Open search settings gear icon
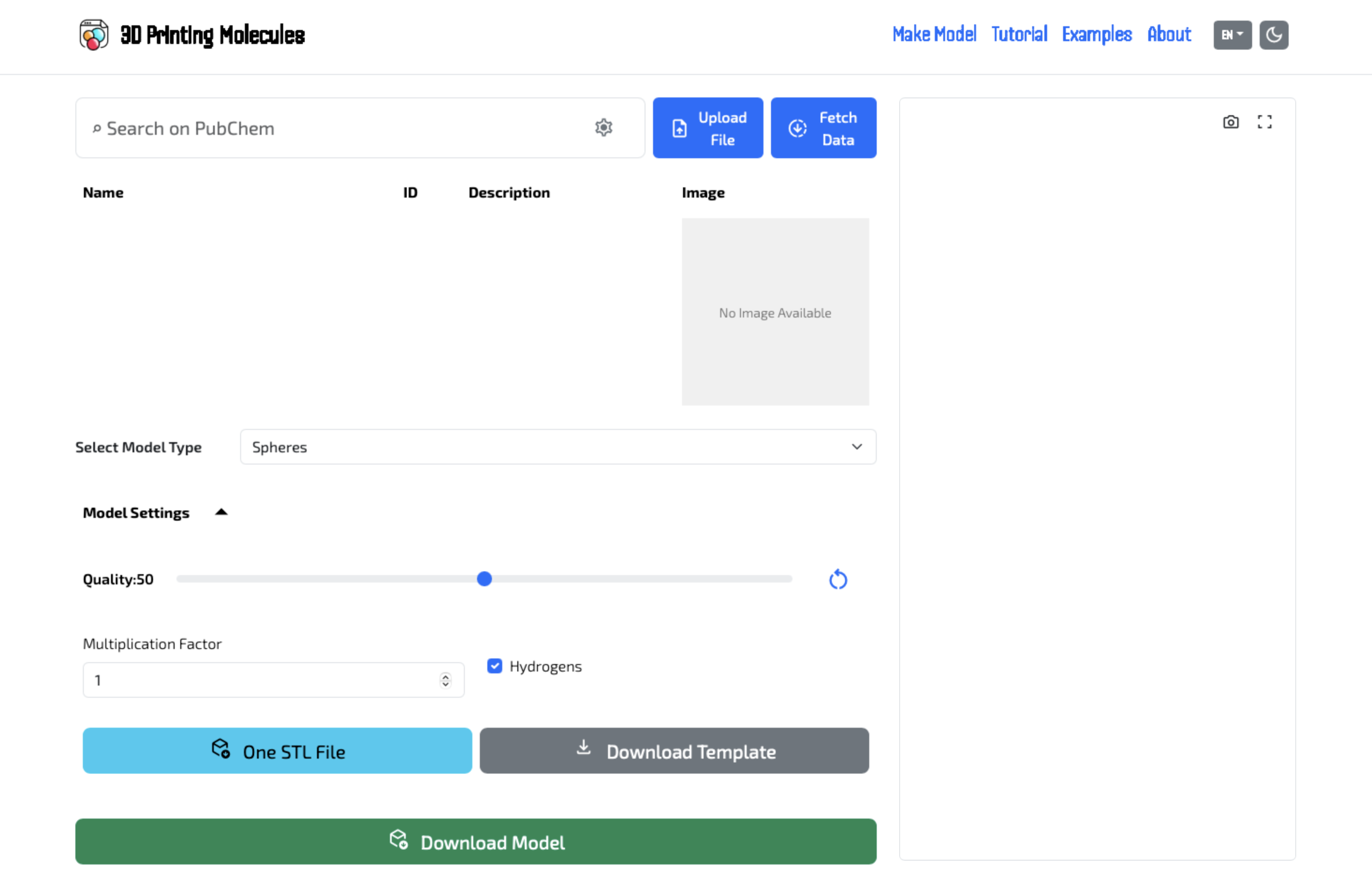 pos(603,128)
